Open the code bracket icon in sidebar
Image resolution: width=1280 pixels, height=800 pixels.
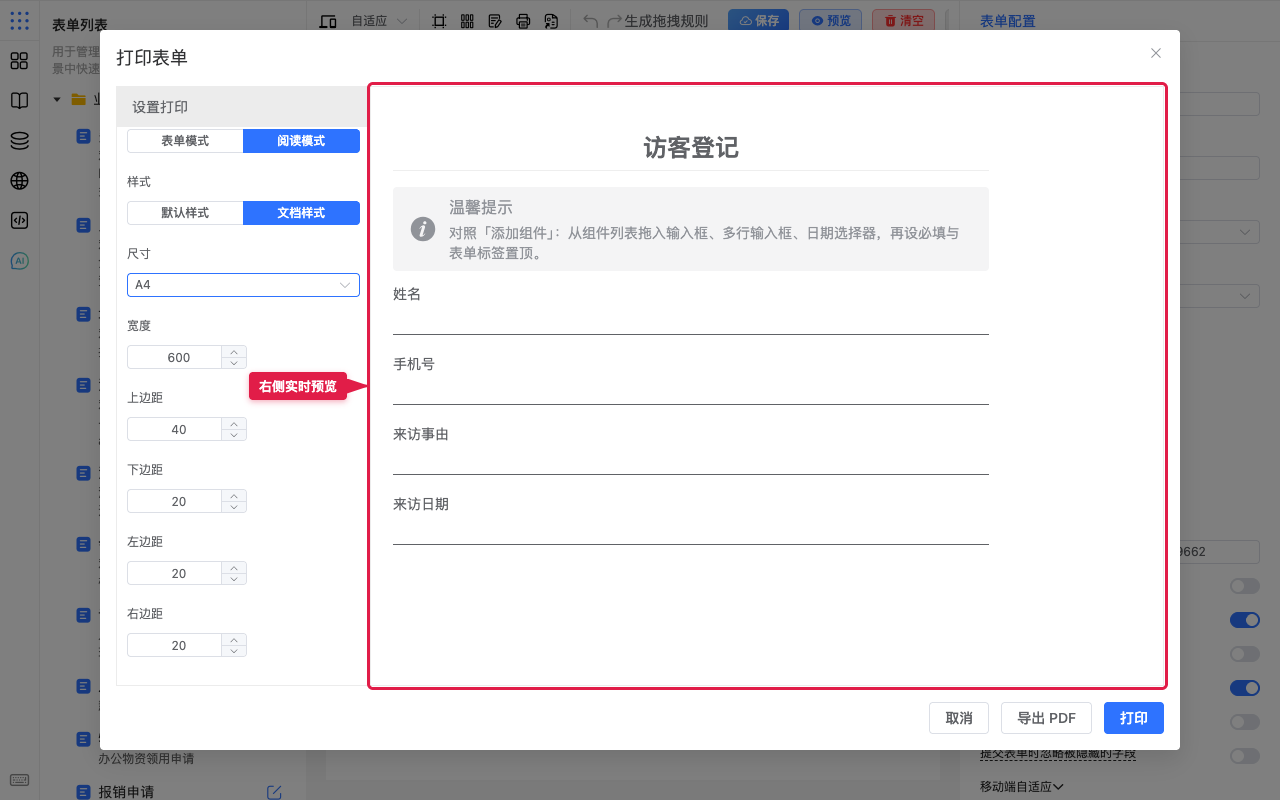tap(19, 221)
